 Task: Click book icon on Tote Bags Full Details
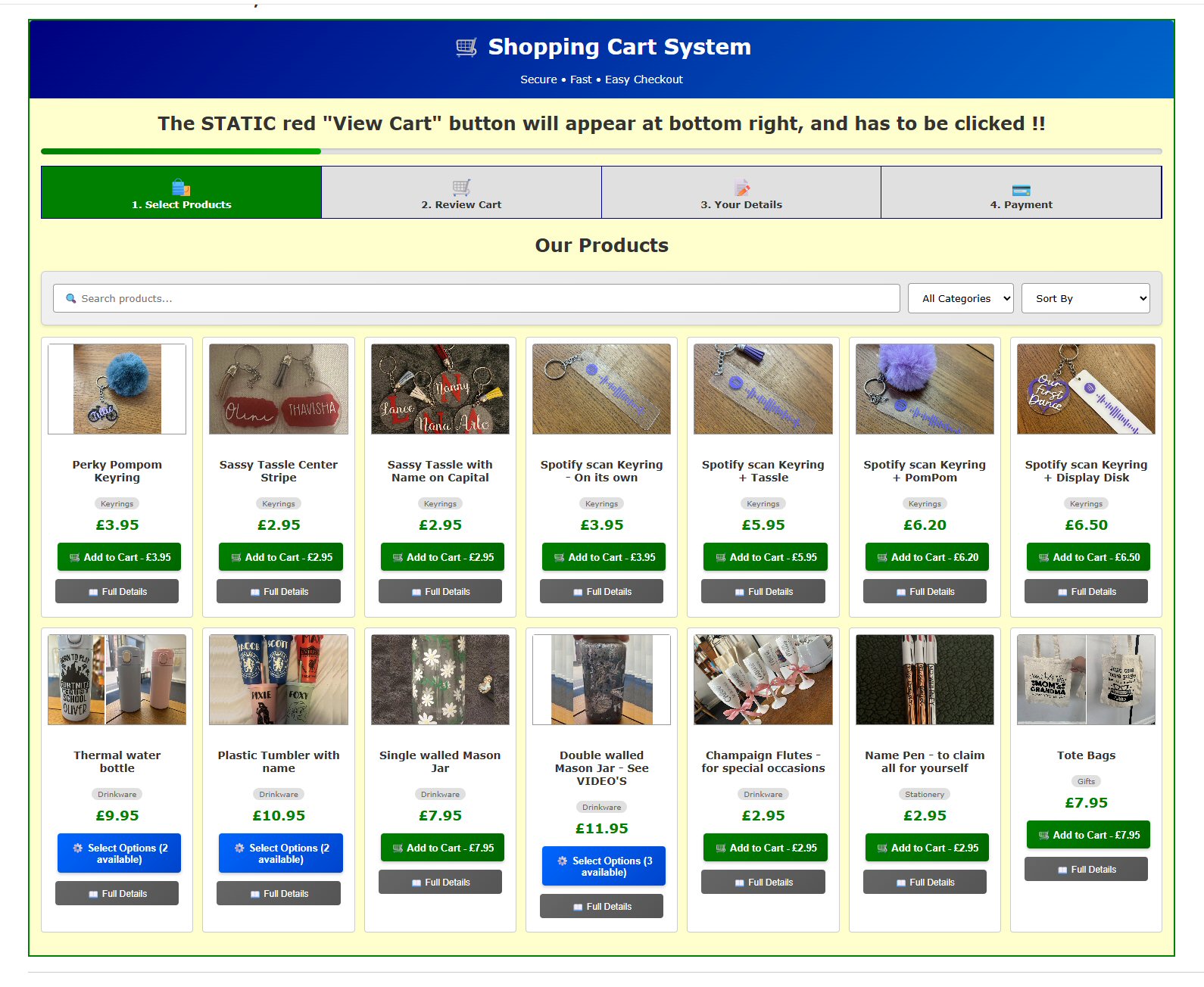click(1062, 870)
